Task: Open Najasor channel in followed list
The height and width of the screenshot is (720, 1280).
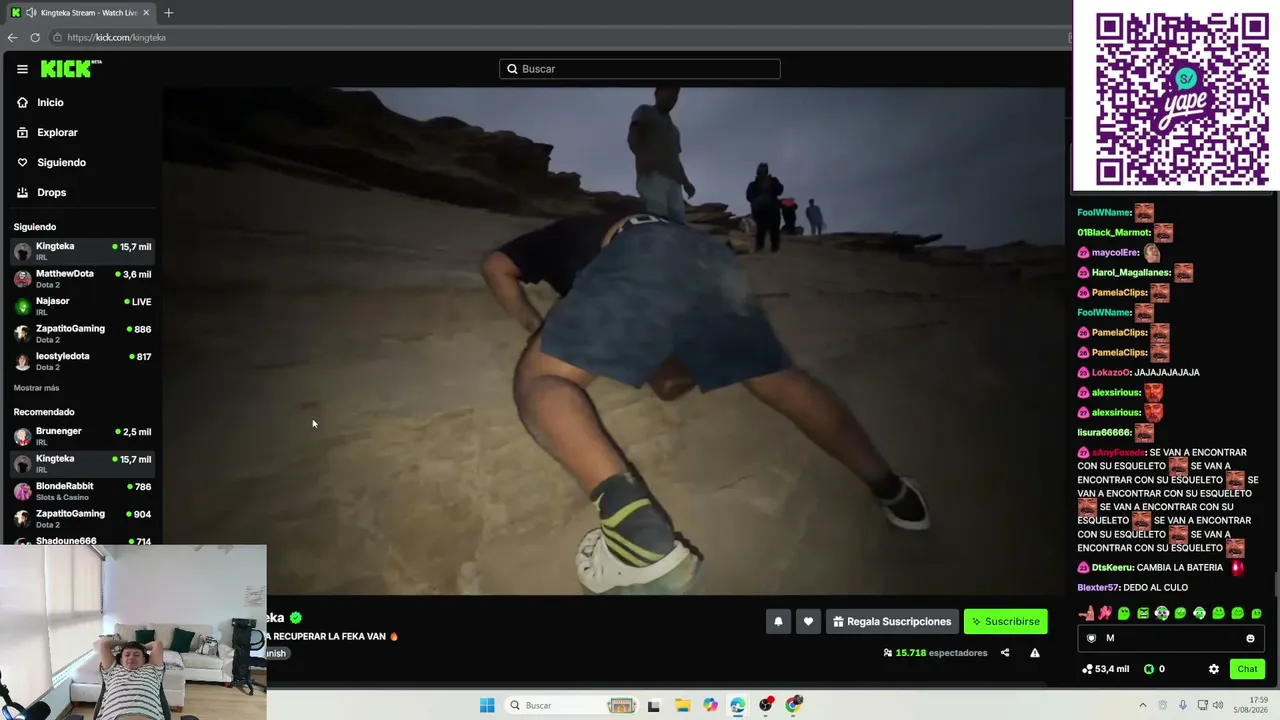Action: pos(83,305)
